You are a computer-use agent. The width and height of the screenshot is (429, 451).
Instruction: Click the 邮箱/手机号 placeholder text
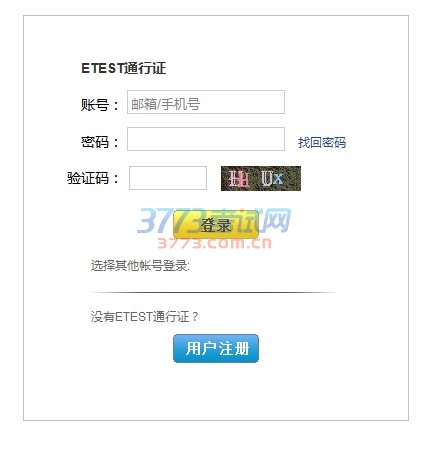[x=165, y=104]
